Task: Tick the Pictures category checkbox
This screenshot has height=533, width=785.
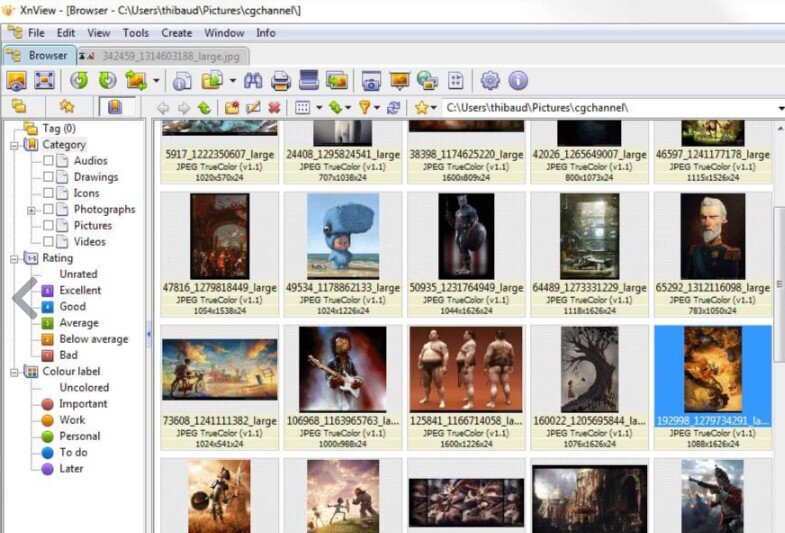Action: pyautogui.click(x=48, y=225)
